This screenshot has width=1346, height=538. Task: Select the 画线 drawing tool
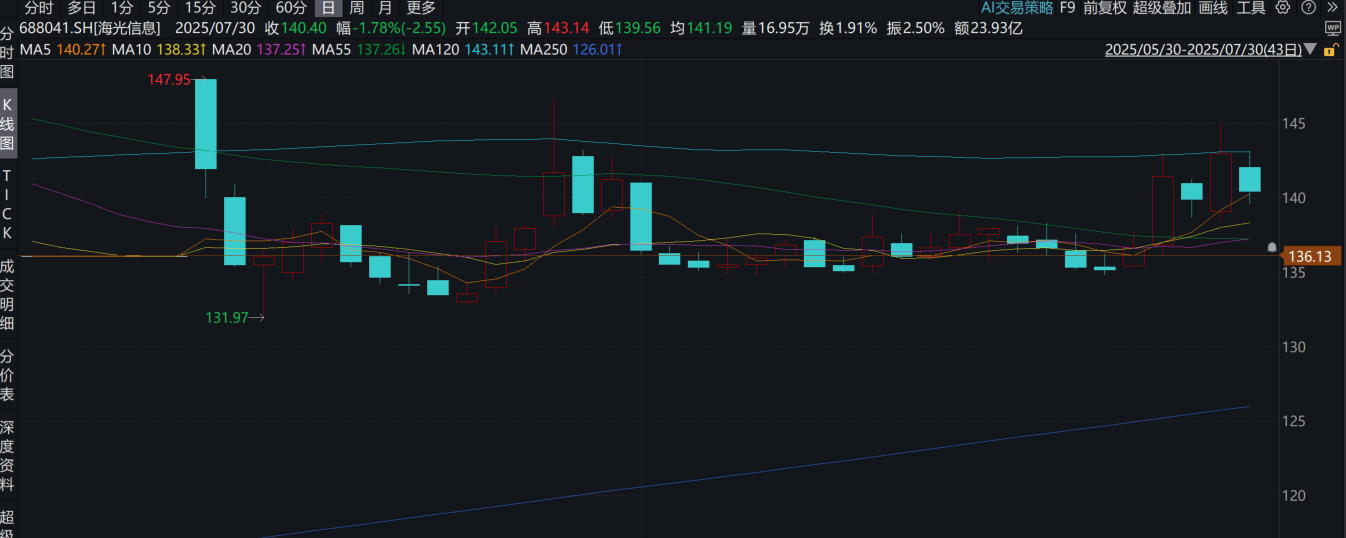click(x=1213, y=8)
